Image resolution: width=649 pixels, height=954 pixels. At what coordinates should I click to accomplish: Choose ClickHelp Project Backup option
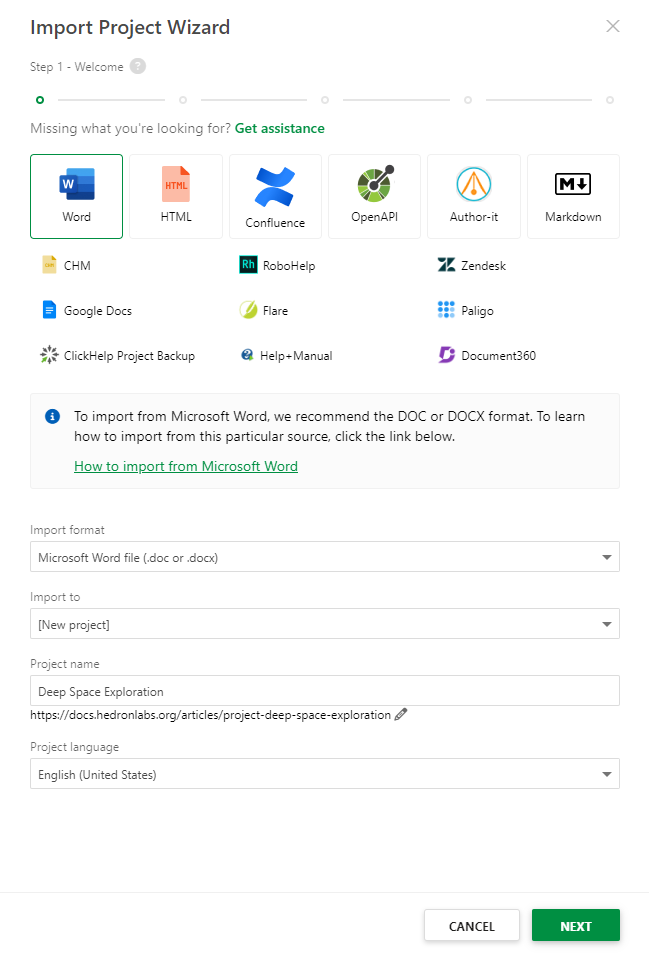(x=119, y=355)
